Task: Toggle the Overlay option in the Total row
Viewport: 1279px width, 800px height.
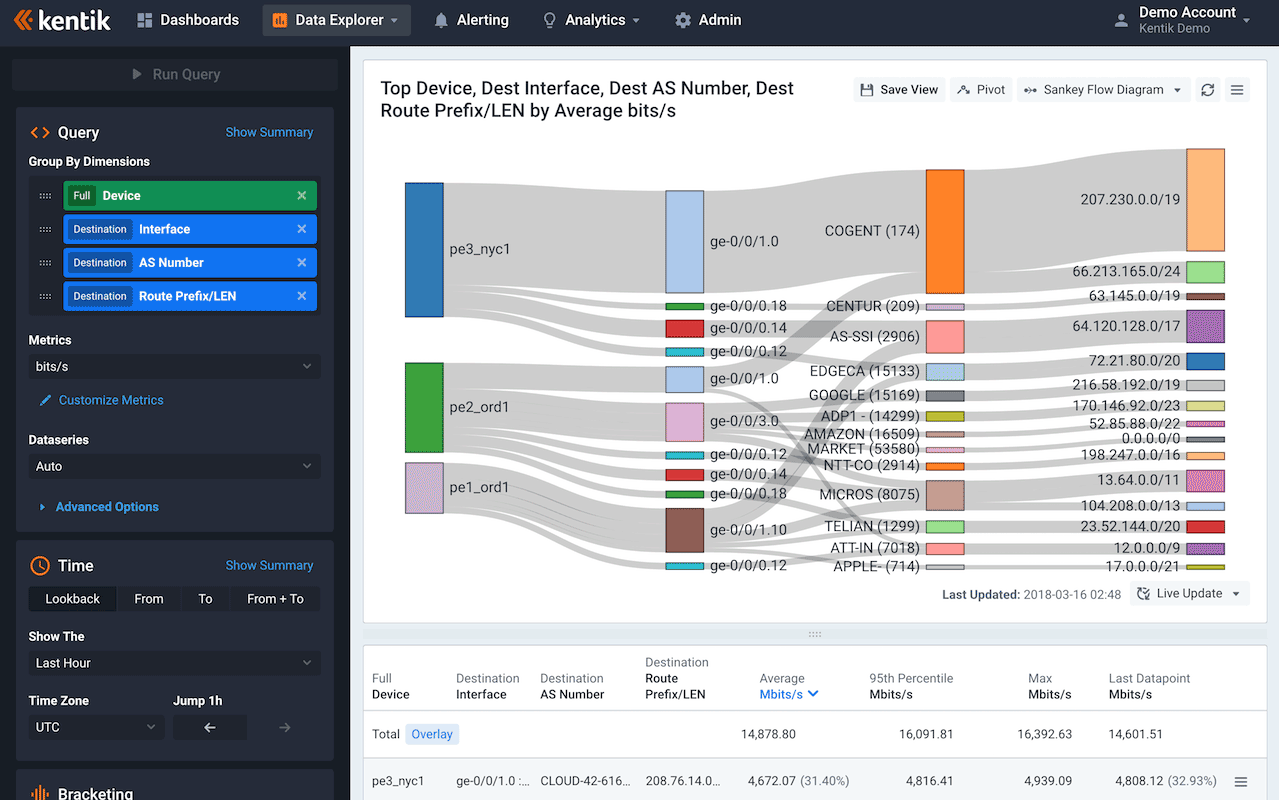Action: pyautogui.click(x=431, y=733)
